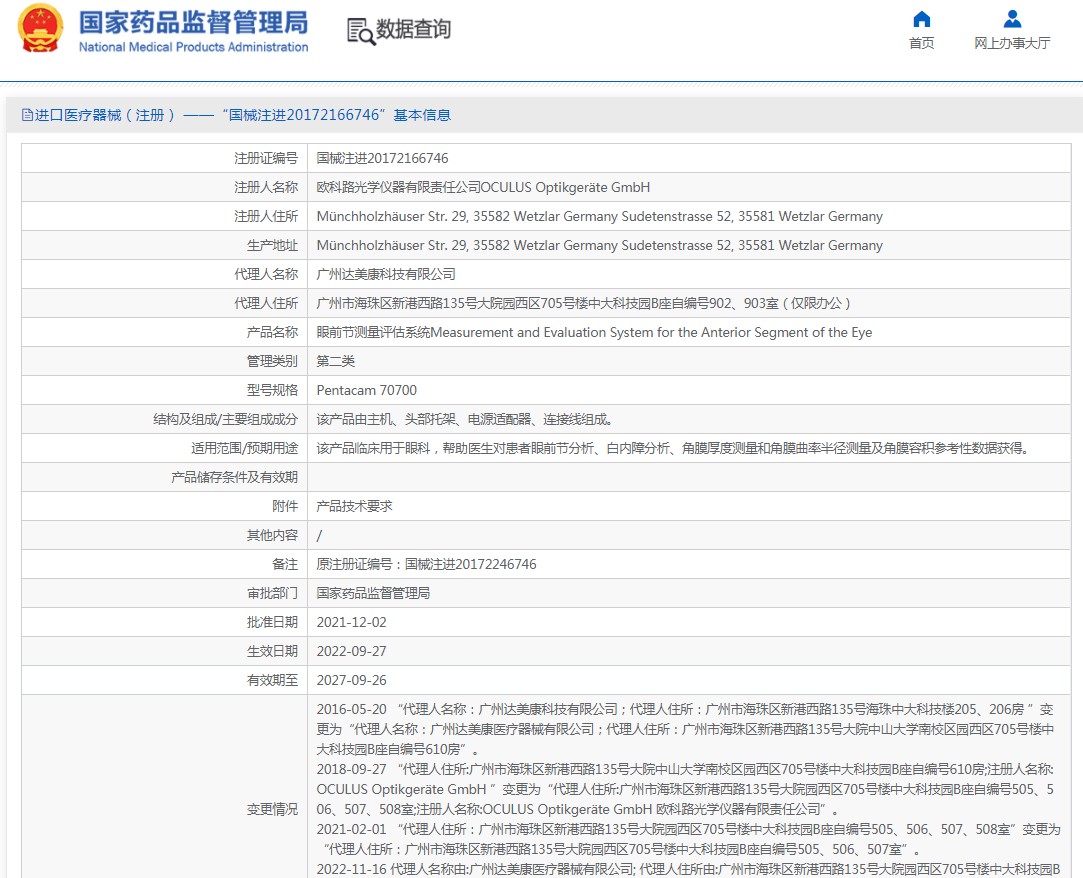Open the 产品技术要求 attachment

click(x=354, y=506)
